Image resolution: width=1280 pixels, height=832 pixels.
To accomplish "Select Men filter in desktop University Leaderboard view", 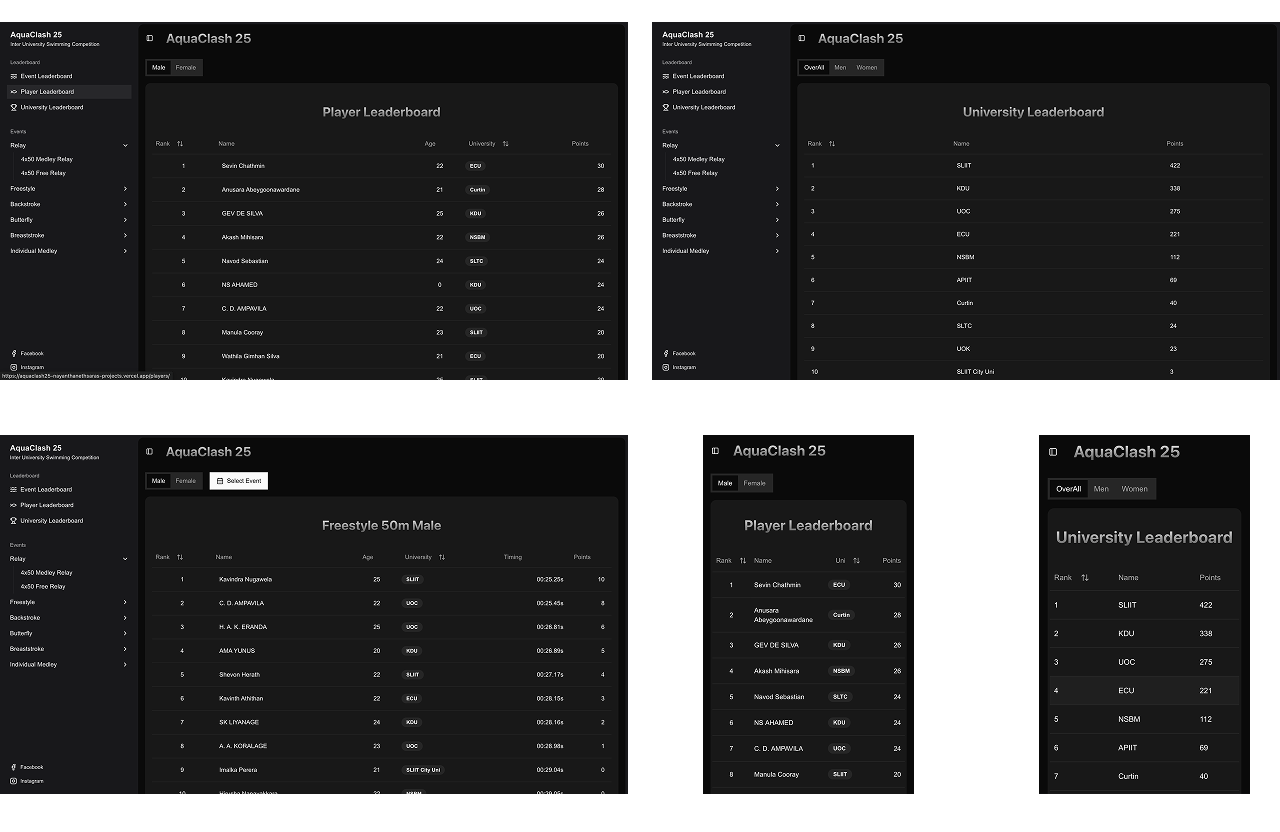I will coord(840,68).
